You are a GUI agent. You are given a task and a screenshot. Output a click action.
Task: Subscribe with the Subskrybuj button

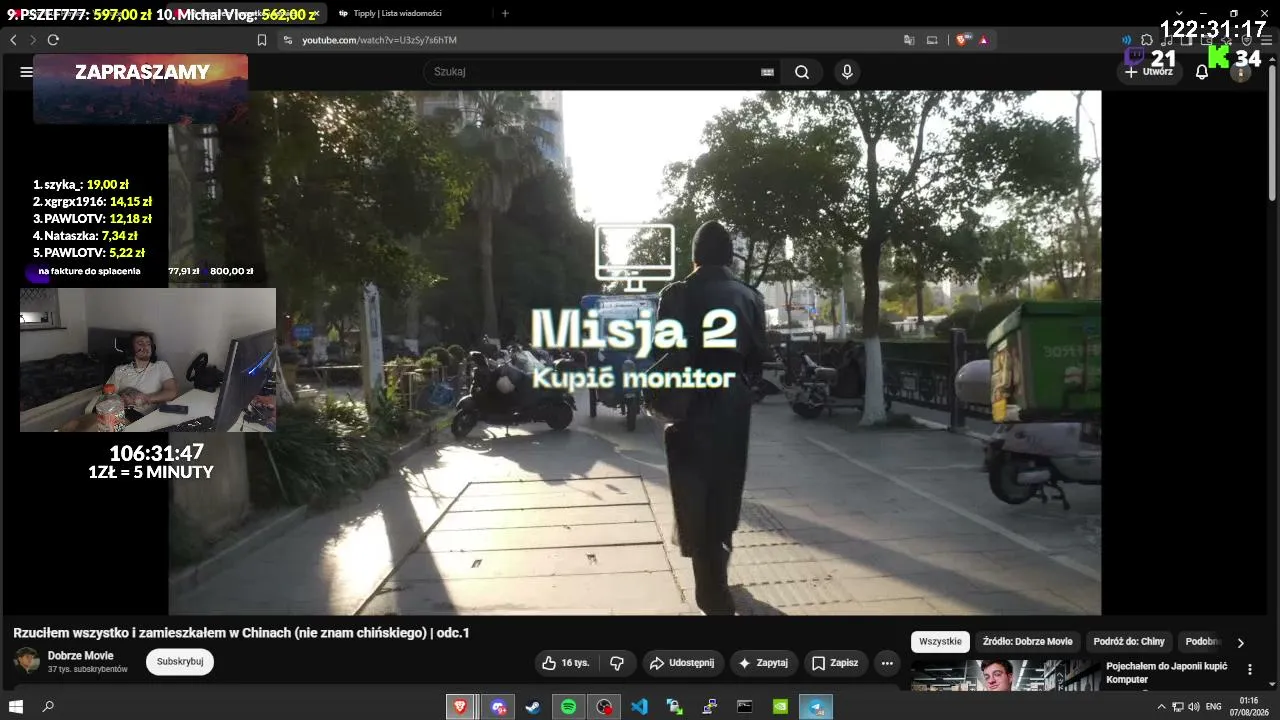tap(180, 661)
